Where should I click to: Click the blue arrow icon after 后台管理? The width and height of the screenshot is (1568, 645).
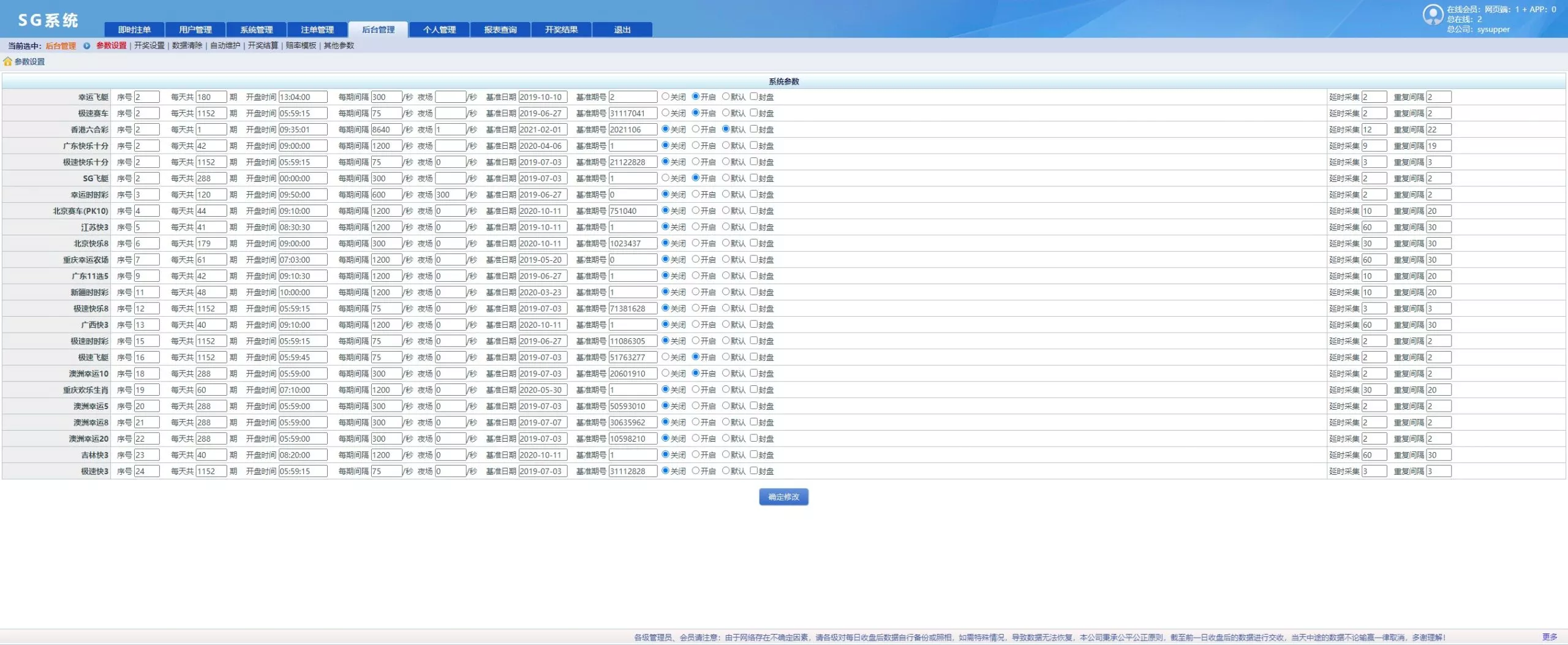(x=86, y=46)
